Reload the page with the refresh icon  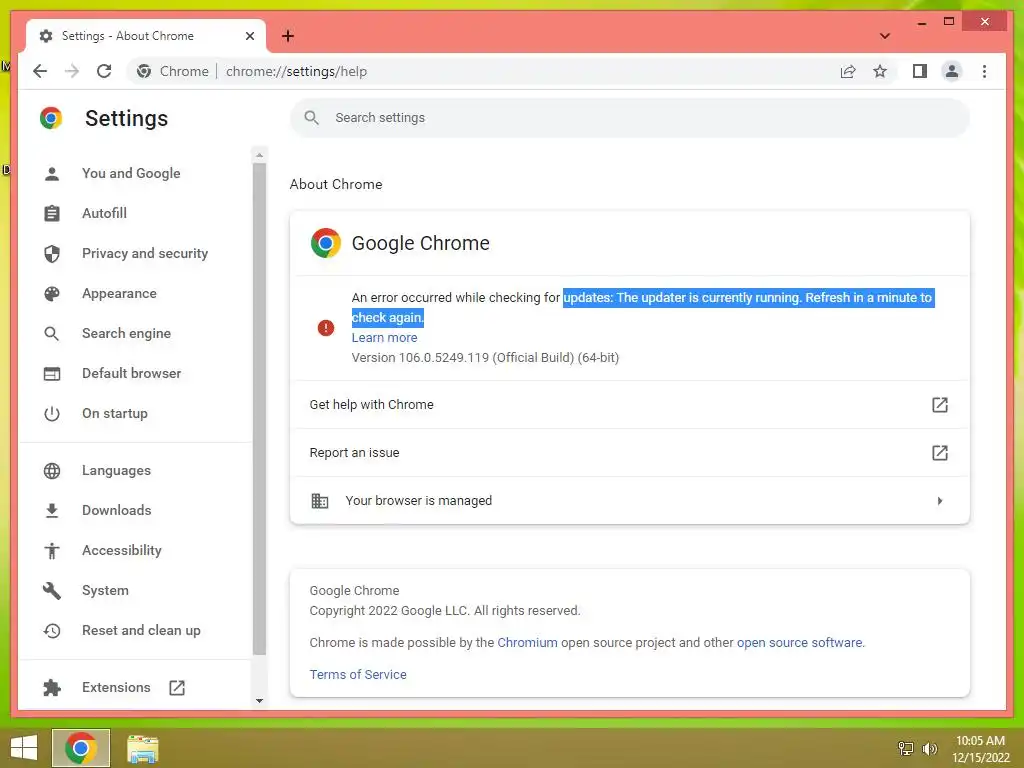(x=104, y=71)
